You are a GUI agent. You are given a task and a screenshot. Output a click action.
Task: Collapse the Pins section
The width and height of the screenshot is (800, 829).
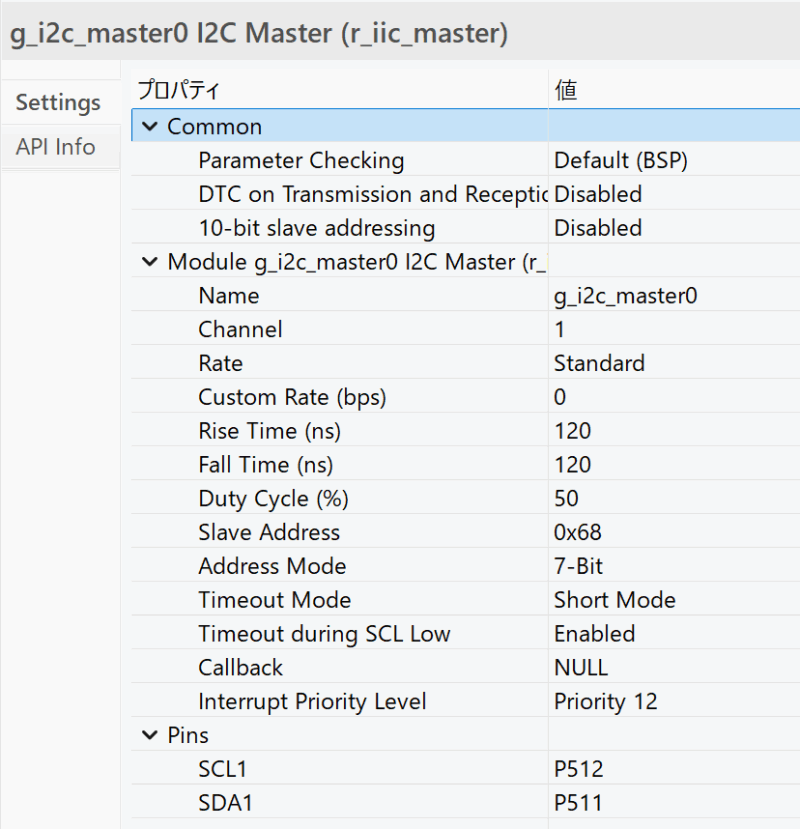tap(150, 735)
